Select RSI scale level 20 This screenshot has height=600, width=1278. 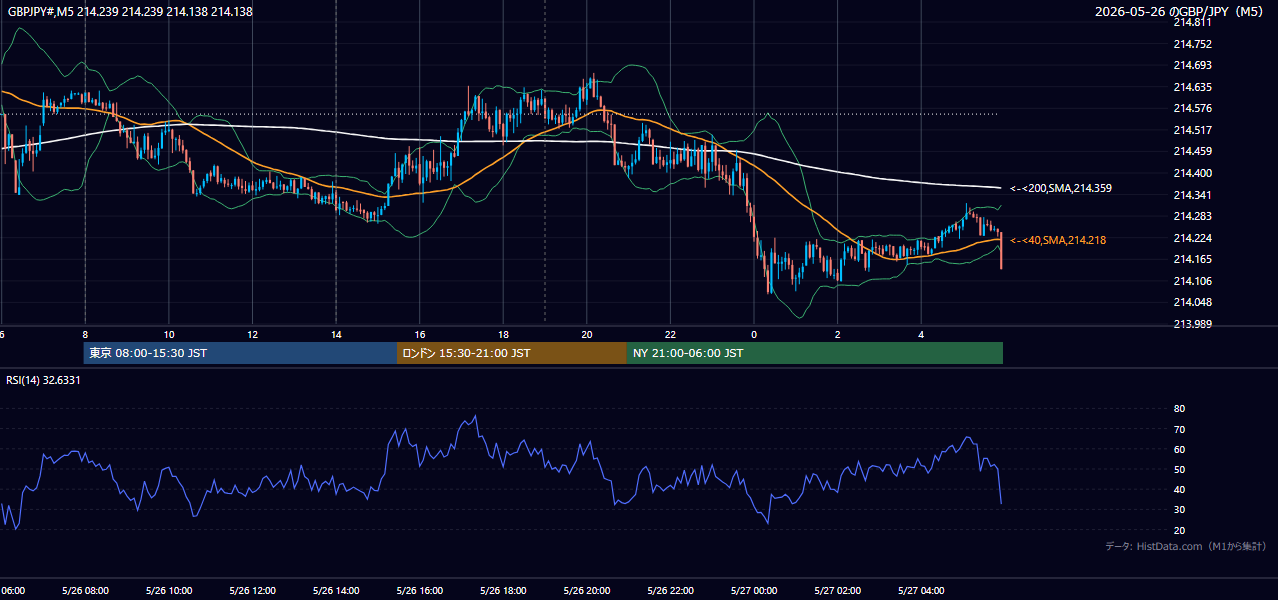[x=1179, y=530]
